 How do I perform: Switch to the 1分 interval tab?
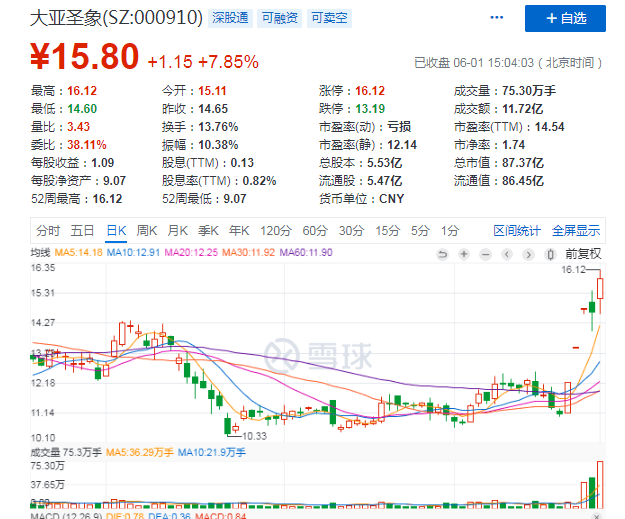click(450, 230)
